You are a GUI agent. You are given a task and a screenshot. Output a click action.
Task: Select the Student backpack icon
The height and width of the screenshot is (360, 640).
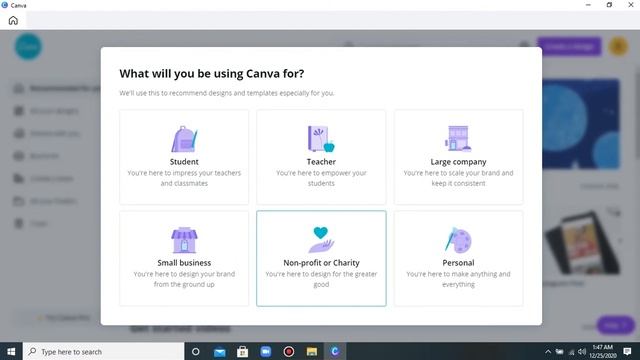click(x=184, y=139)
